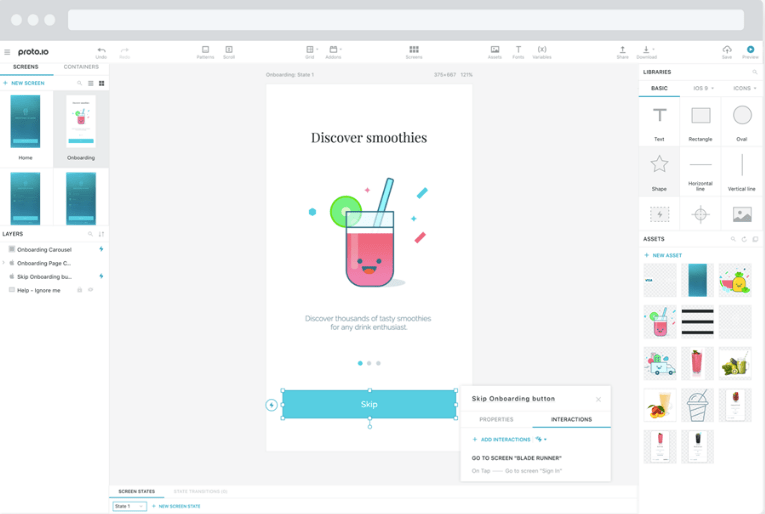
Task: Select the Screen States tab
Action: 137,492
